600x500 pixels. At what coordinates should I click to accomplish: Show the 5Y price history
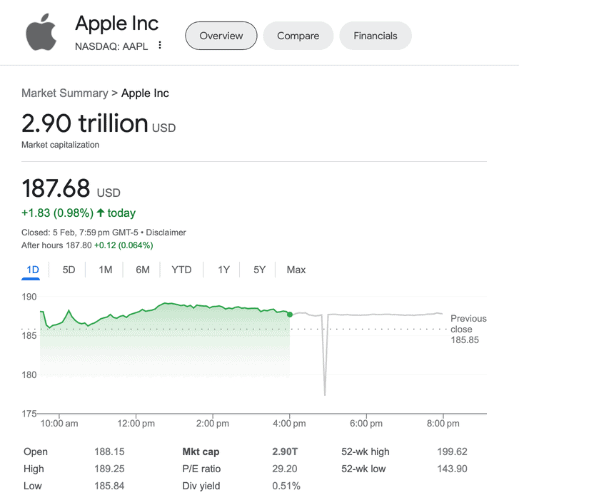259,270
